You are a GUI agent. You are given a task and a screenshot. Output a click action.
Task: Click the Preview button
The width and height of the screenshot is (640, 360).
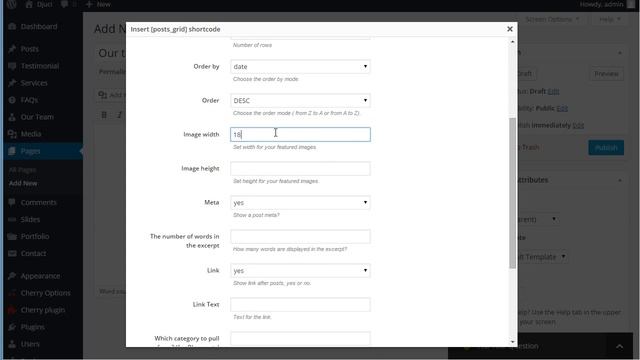point(606,74)
